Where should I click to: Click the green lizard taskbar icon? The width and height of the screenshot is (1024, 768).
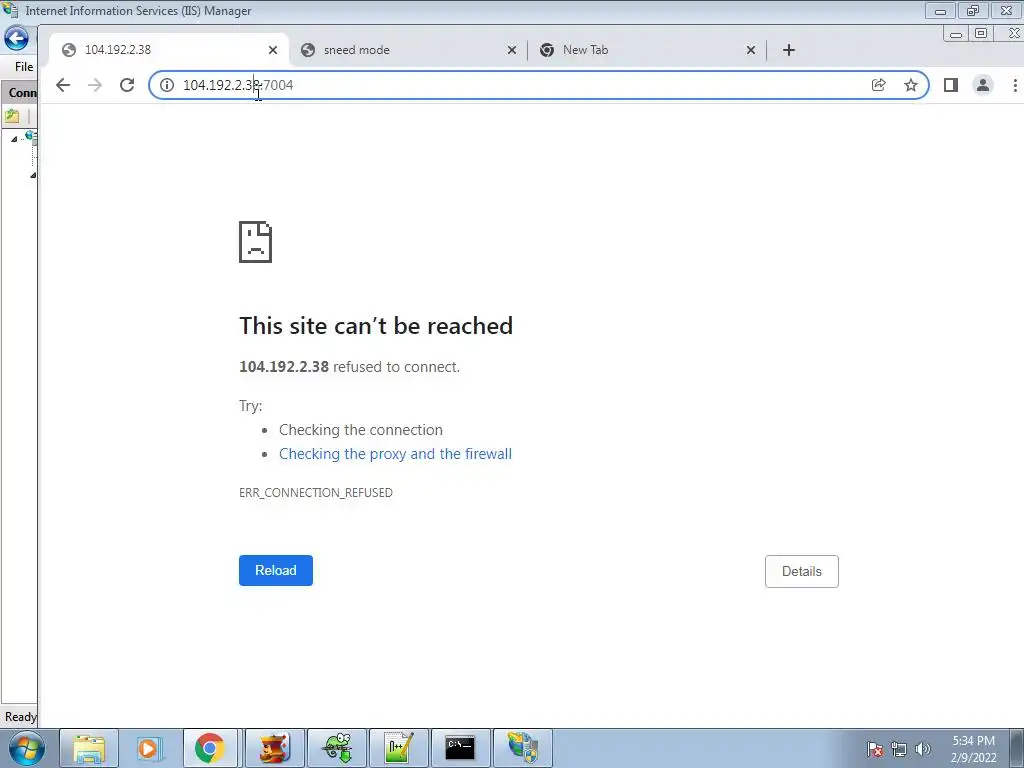click(337, 748)
